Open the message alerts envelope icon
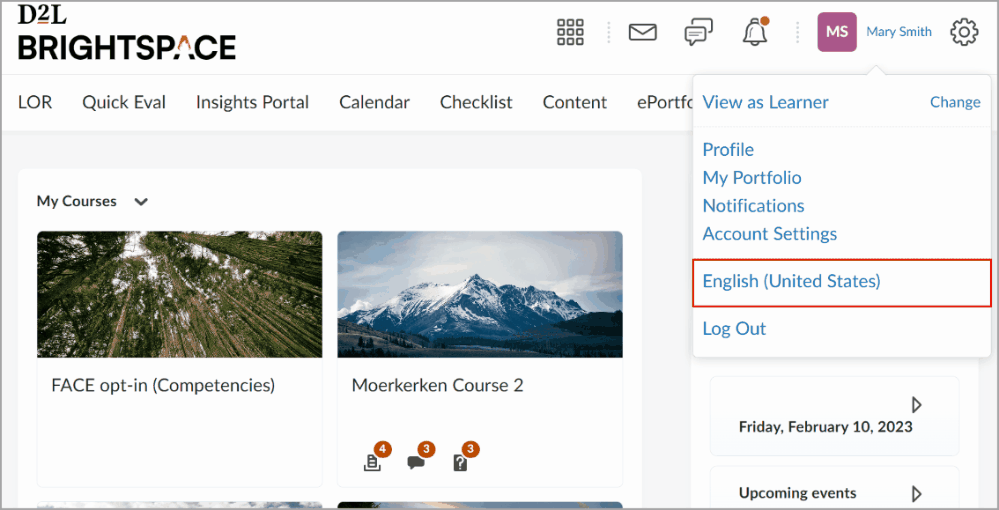Image resolution: width=999 pixels, height=510 pixels. point(642,32)
